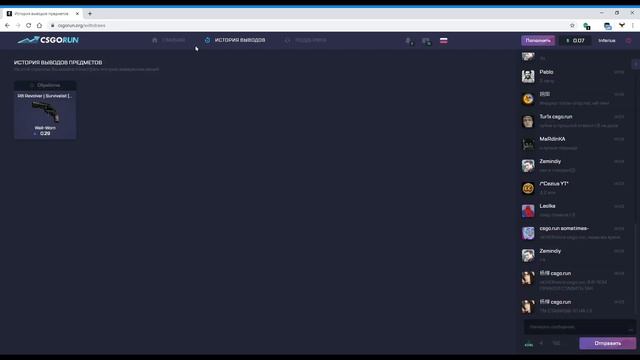Select the R8 Revolver Survivalist item card

pyautogui.click(x=45, y=110)
